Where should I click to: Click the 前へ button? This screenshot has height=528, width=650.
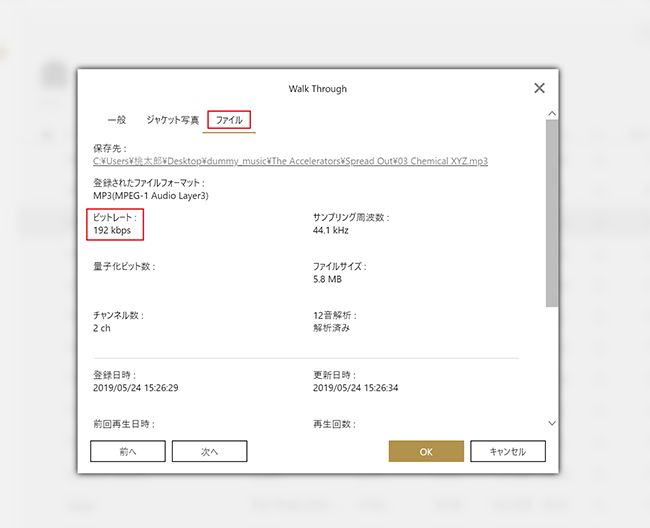[128, 451]
